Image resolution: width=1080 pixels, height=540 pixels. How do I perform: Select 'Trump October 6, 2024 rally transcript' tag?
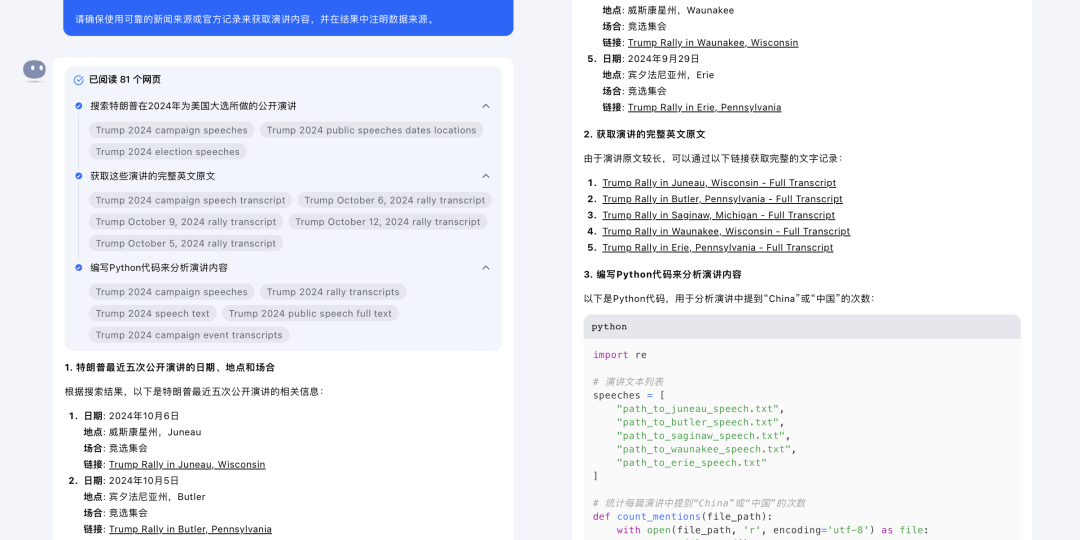[x=394, y=200]
